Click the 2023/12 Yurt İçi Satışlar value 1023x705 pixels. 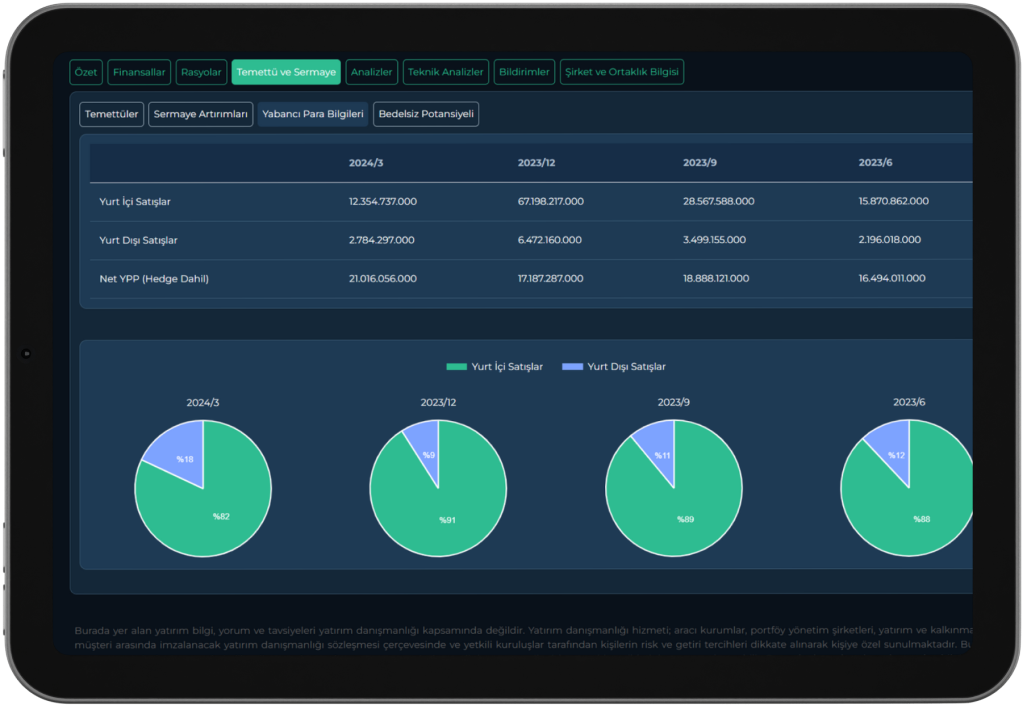click(x=550, y=202)
